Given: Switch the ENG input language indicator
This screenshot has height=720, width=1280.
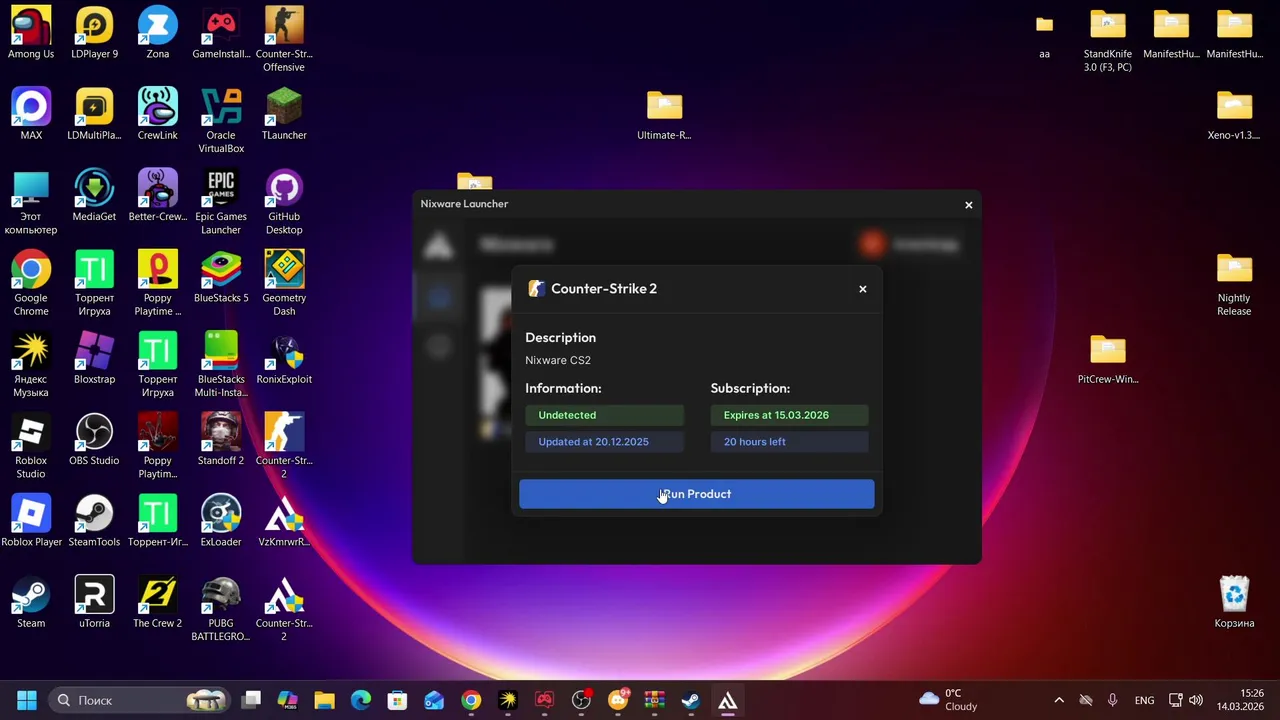Looking at the screenshot, I should 1144,700.
